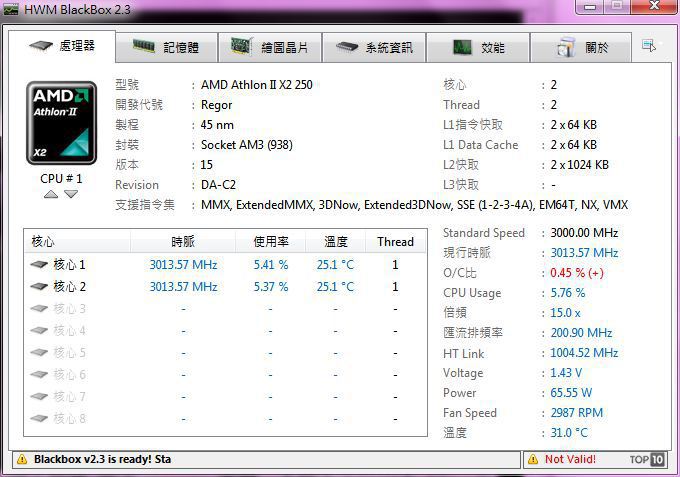This screenshot has width=680, height=477.
Task: Click the greyed 核心 7 chip icon
Action: (39, 396)
